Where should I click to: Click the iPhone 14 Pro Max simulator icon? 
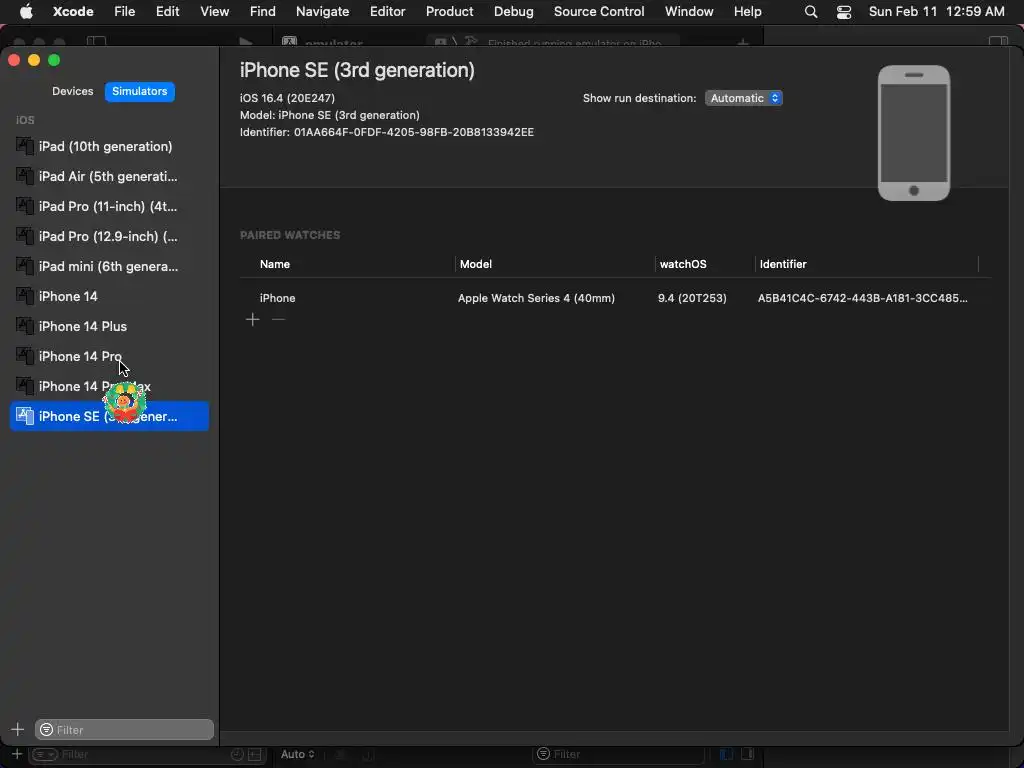click(25, 386)
